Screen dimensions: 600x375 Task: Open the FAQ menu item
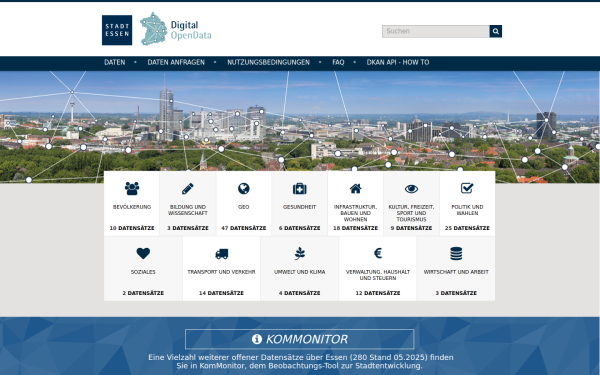pyautogui.click(x=338, y=62)
